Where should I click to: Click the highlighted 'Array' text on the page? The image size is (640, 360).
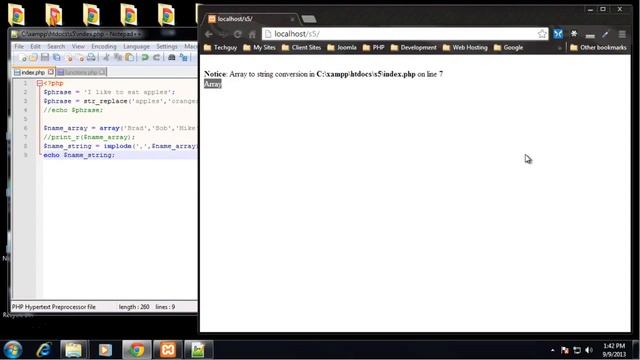(213, 84)
